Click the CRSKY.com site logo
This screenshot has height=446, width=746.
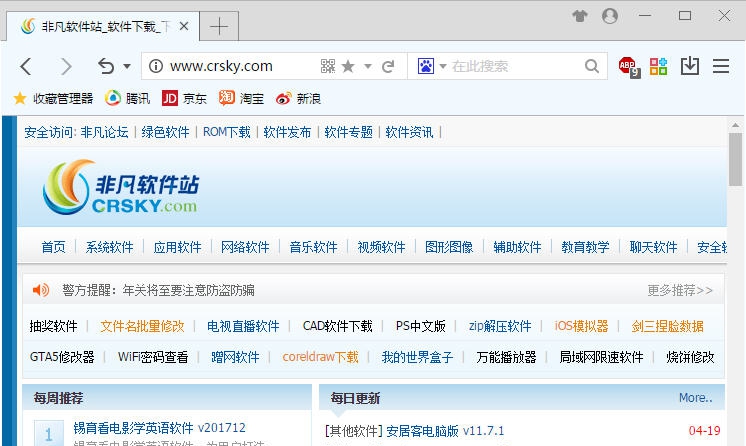(121, 187)
